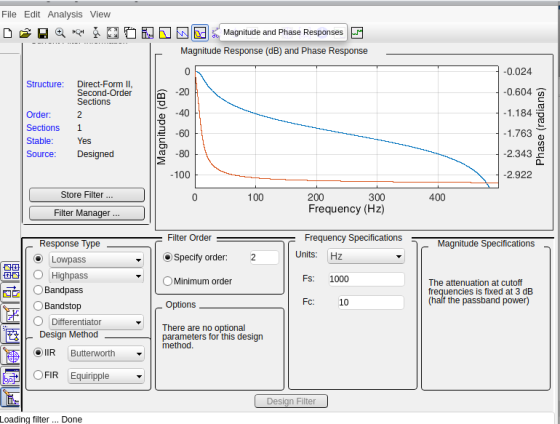This screenshot has width=560, height=424.
Task: Open the Units Hz dropdown
Action: click(x=366, y=256)
